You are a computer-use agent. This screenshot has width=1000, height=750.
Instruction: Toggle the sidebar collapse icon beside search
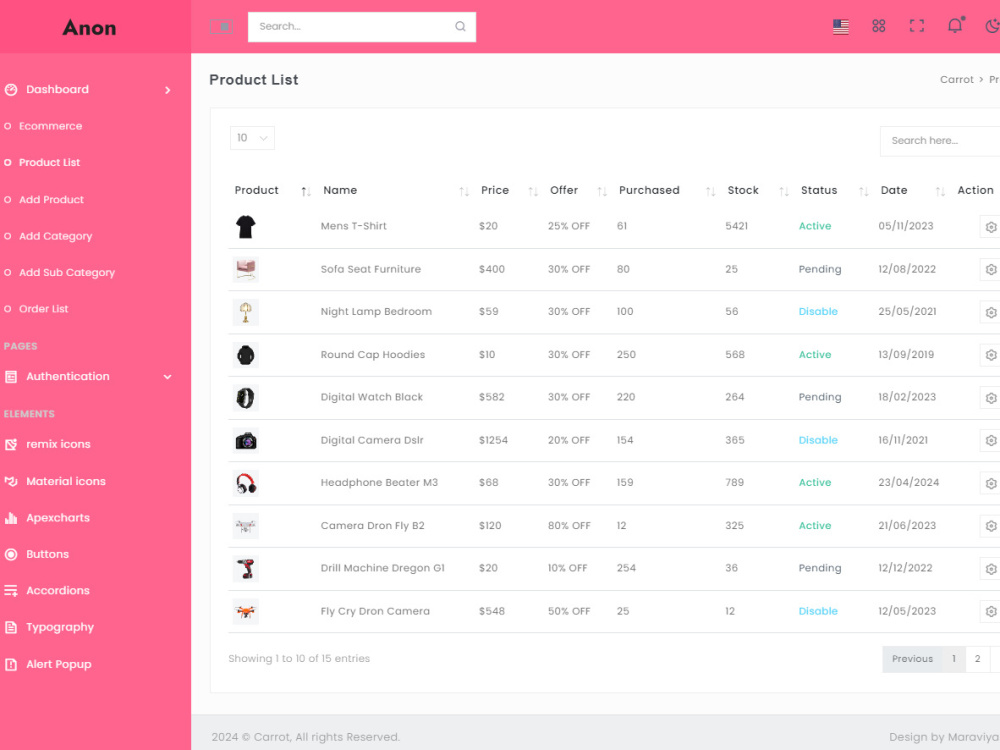pyautogui.click(x=221, y=26)
